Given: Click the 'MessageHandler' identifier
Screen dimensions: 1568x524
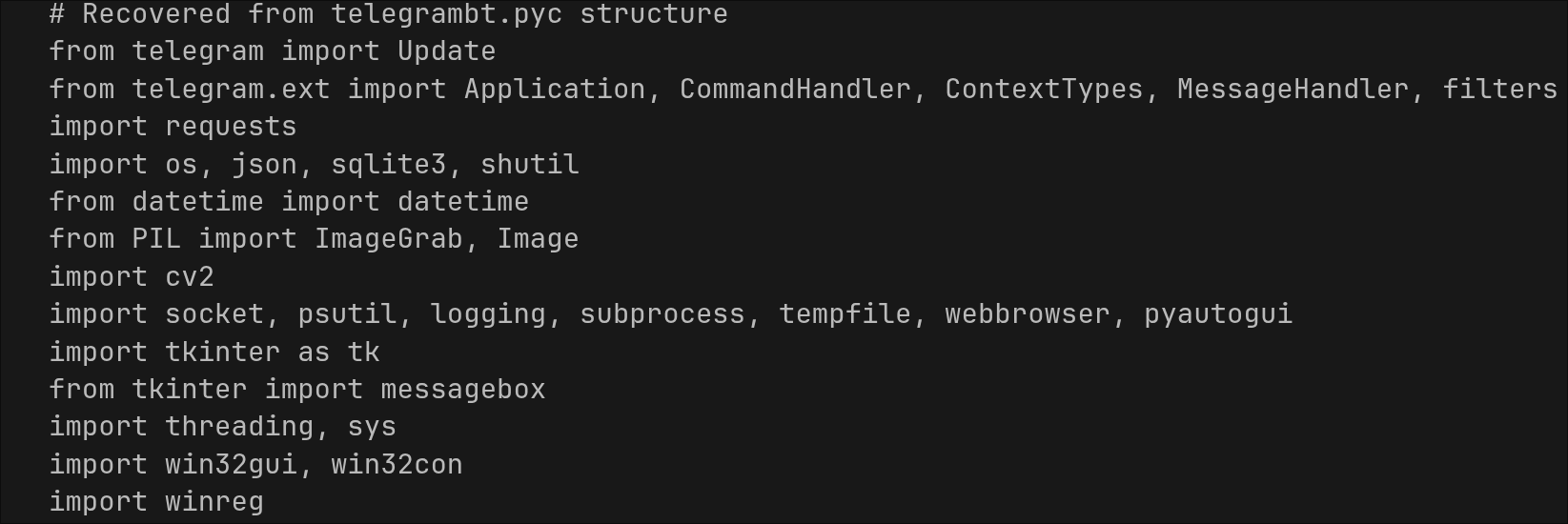Looking at the screenshot, I should (x=1292, y=90).
